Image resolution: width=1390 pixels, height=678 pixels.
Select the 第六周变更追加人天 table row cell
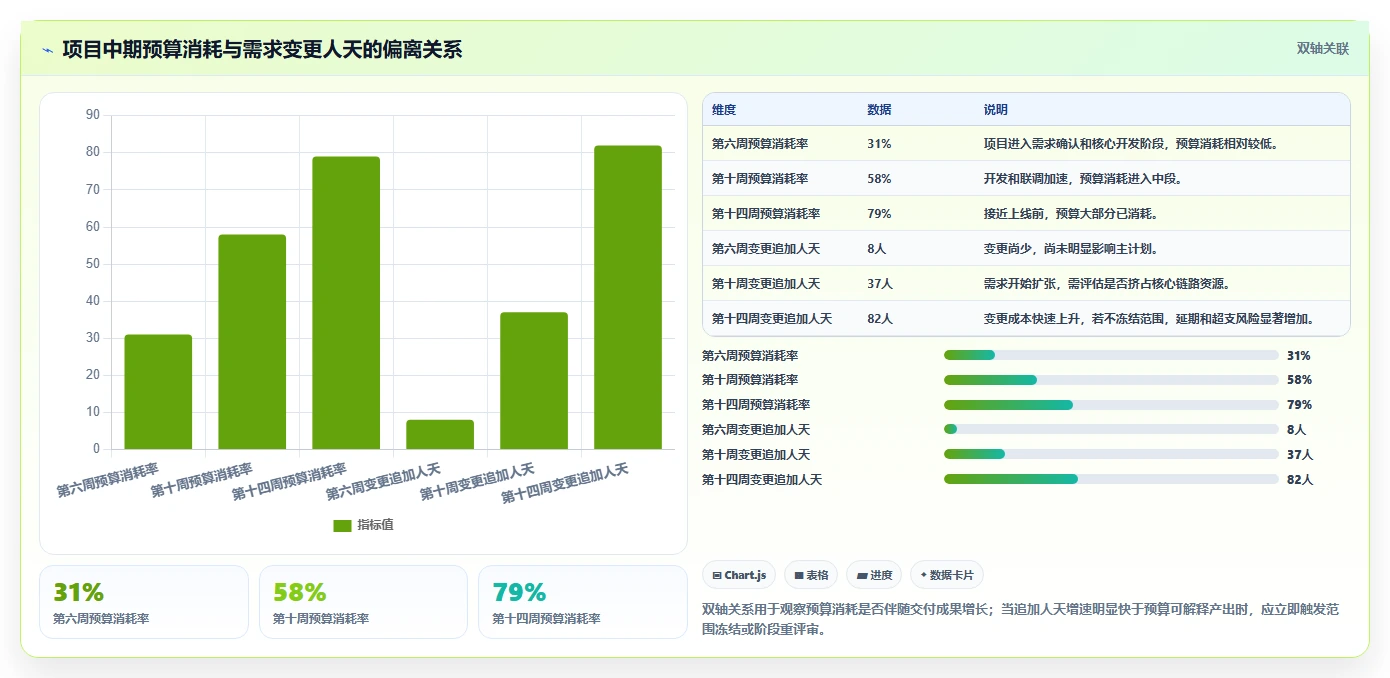[x=766, y=249]
